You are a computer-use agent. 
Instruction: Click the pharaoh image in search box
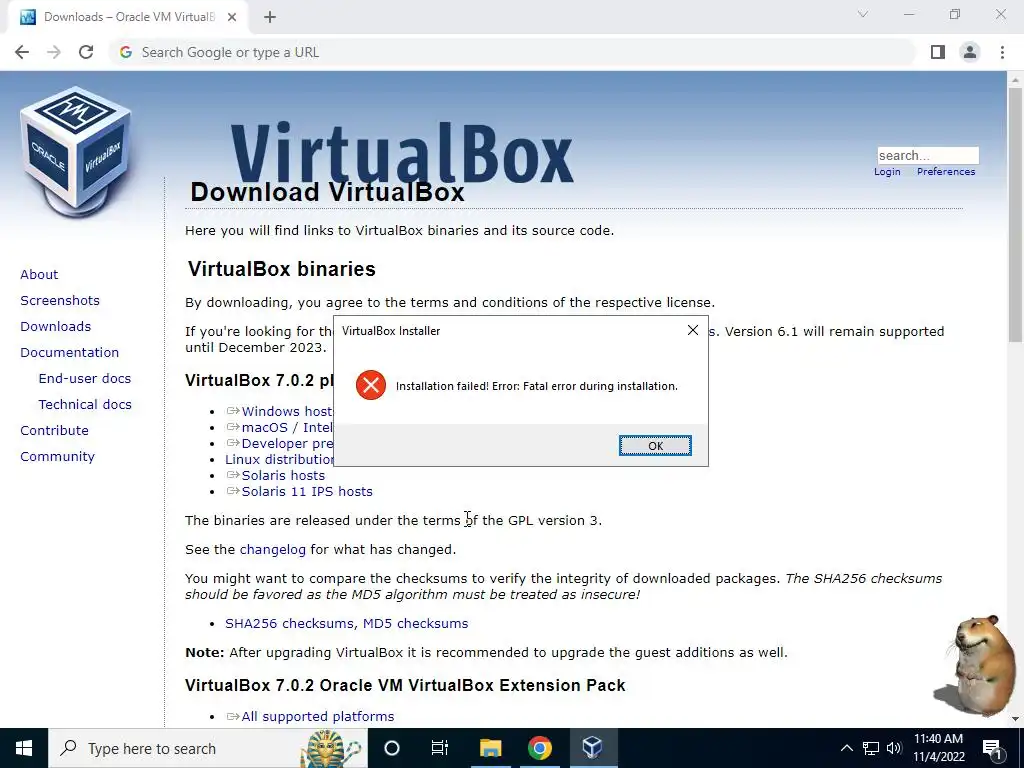coord(330,748)
